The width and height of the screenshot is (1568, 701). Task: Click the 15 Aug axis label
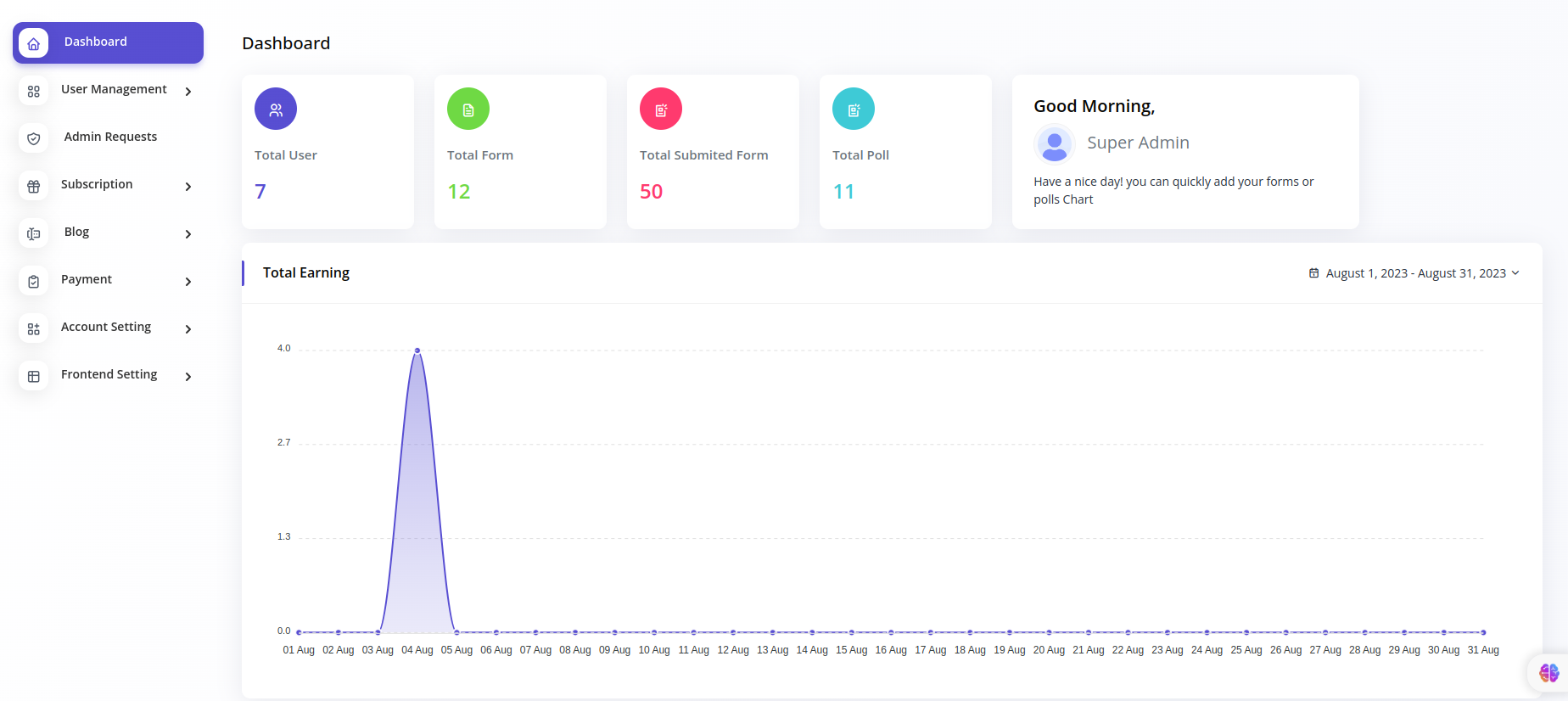coord(852,650)
